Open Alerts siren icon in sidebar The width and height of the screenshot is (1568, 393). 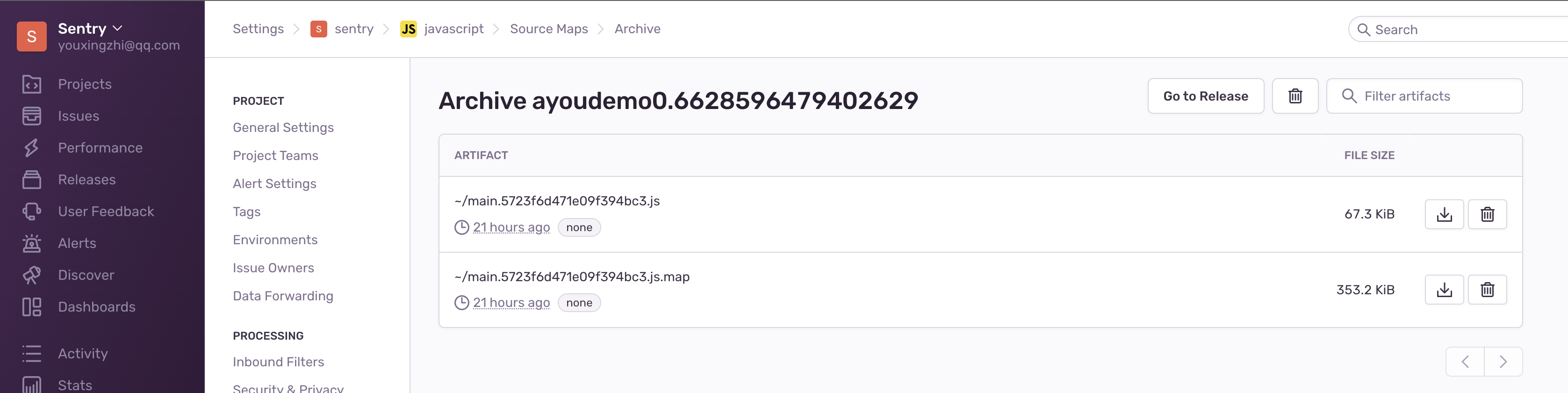point(32,243)
